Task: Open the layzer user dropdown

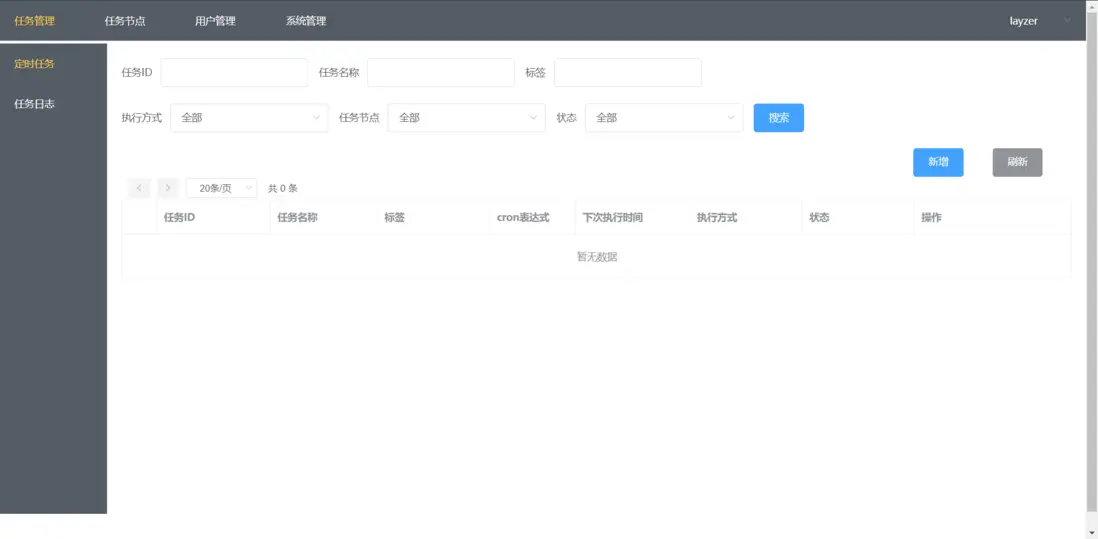Action: [x=1024, y=21]
